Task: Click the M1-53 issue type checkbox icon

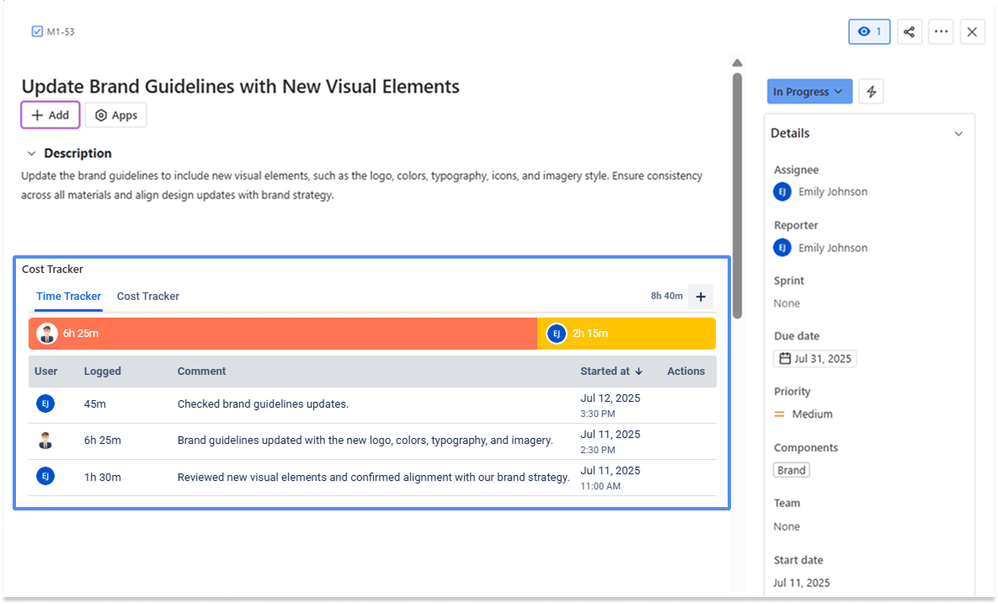Action: click(37, 31)
